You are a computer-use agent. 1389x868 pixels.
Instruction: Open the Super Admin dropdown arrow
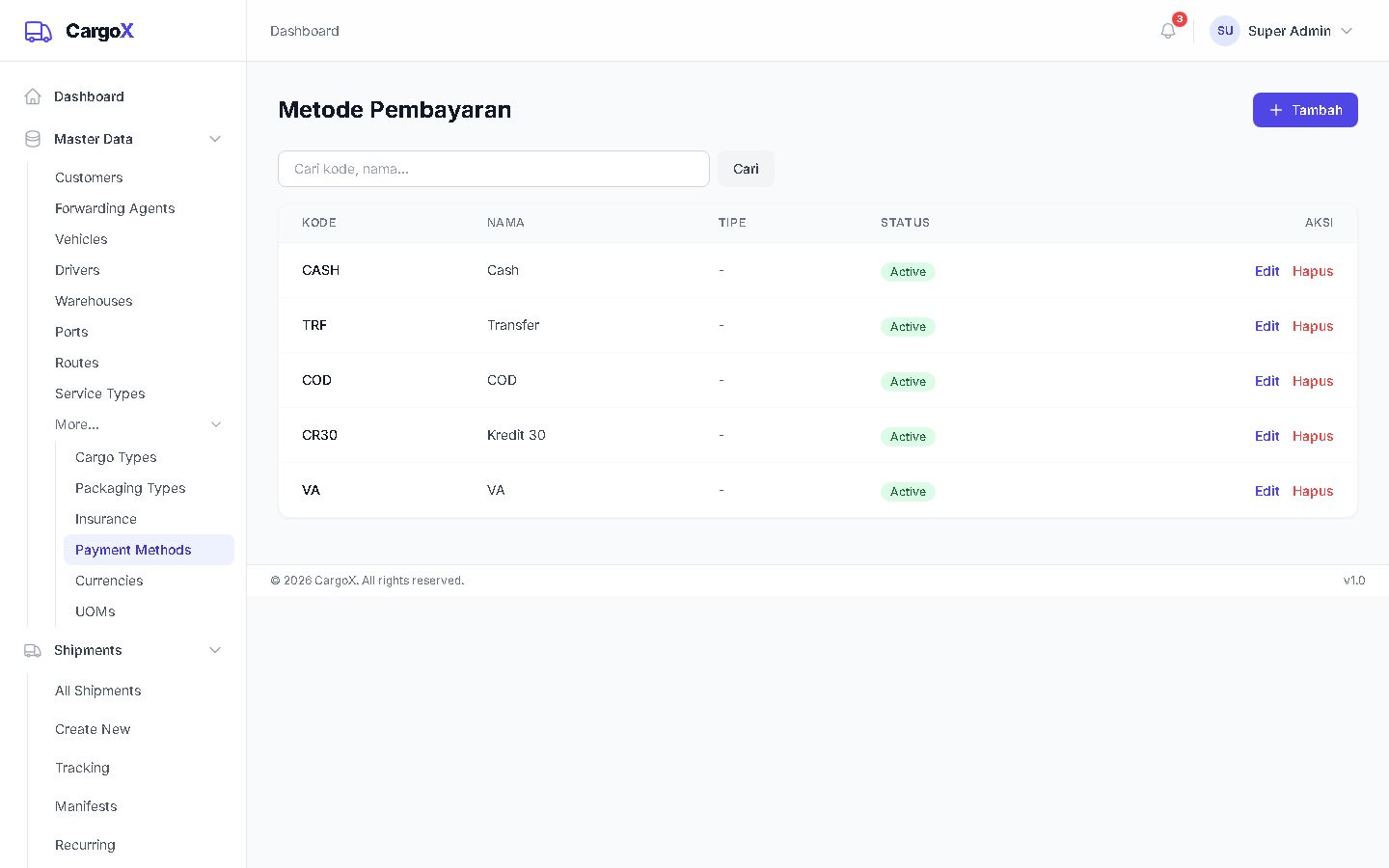tap(1347, 31)
